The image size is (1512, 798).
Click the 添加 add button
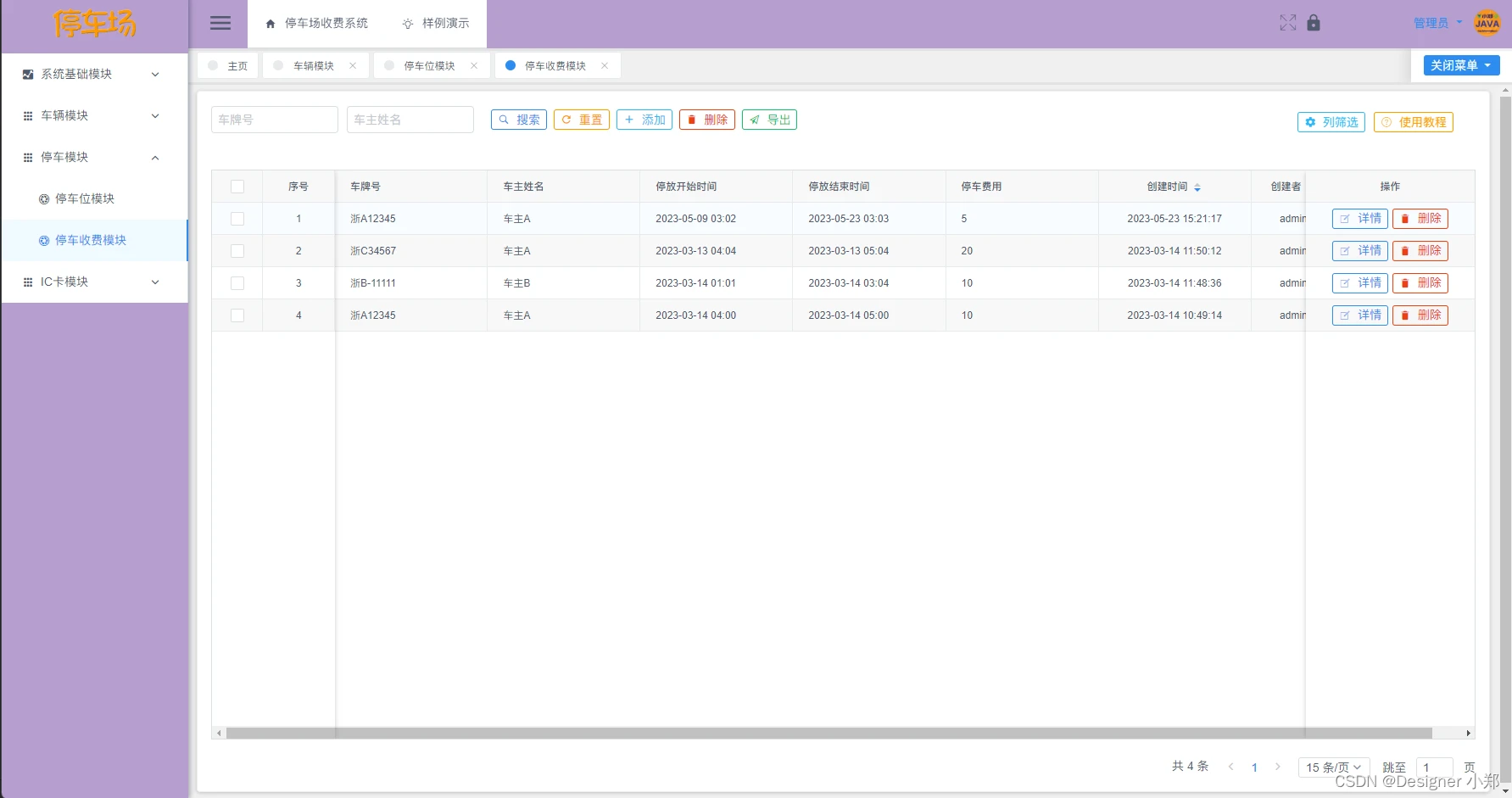(x=644, y=120)
